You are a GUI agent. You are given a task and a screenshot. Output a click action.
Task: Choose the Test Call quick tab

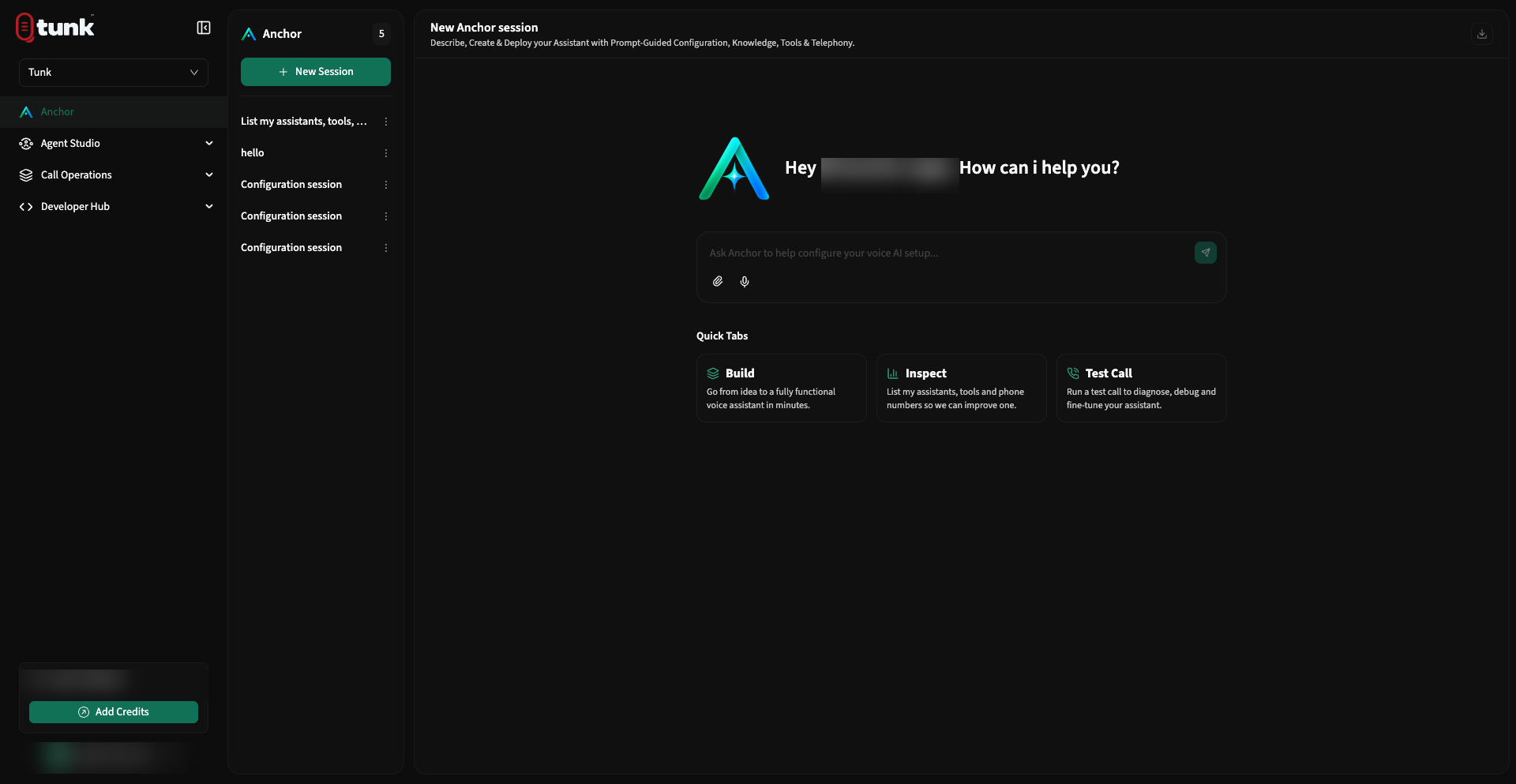click(1142, 388)
